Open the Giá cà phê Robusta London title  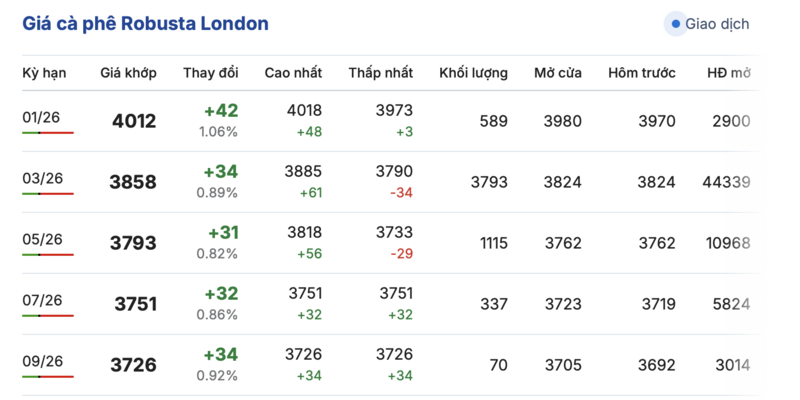point(146,24)
